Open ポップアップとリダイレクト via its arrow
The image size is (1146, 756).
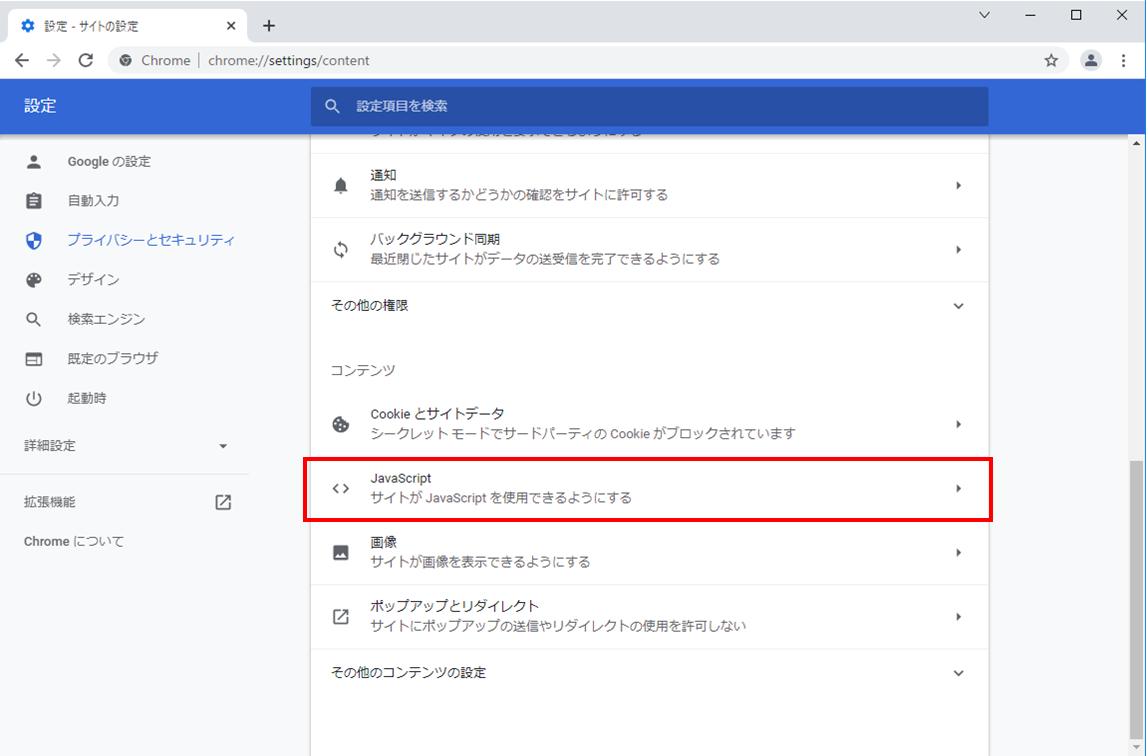[958, 616]
